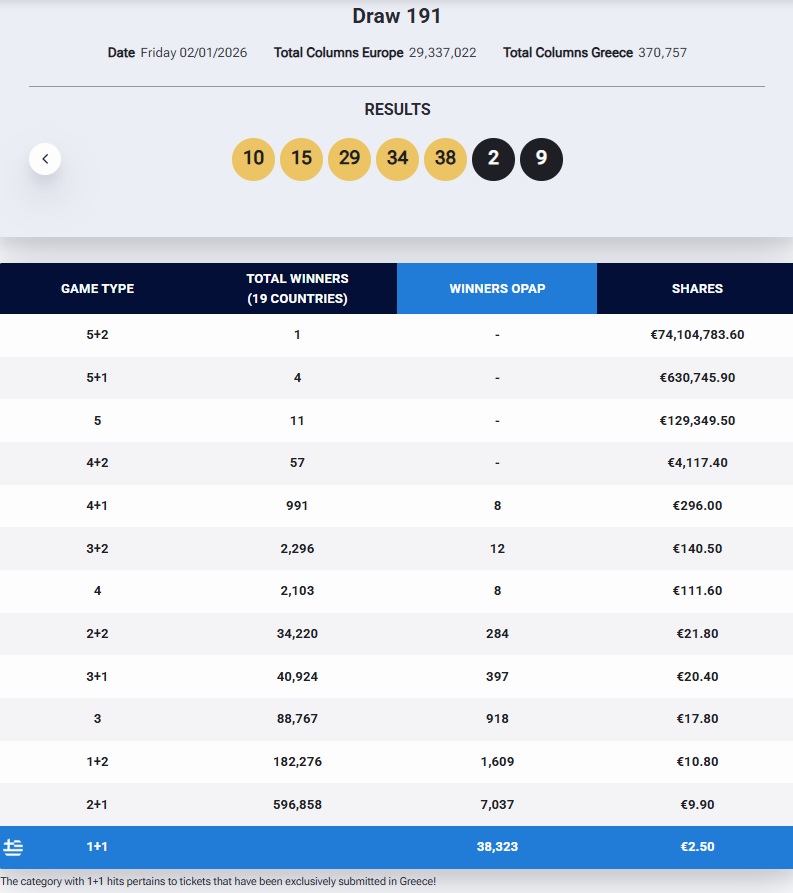
Task: Select the yellow ball numbered 15
Action: tap(301, 159)
